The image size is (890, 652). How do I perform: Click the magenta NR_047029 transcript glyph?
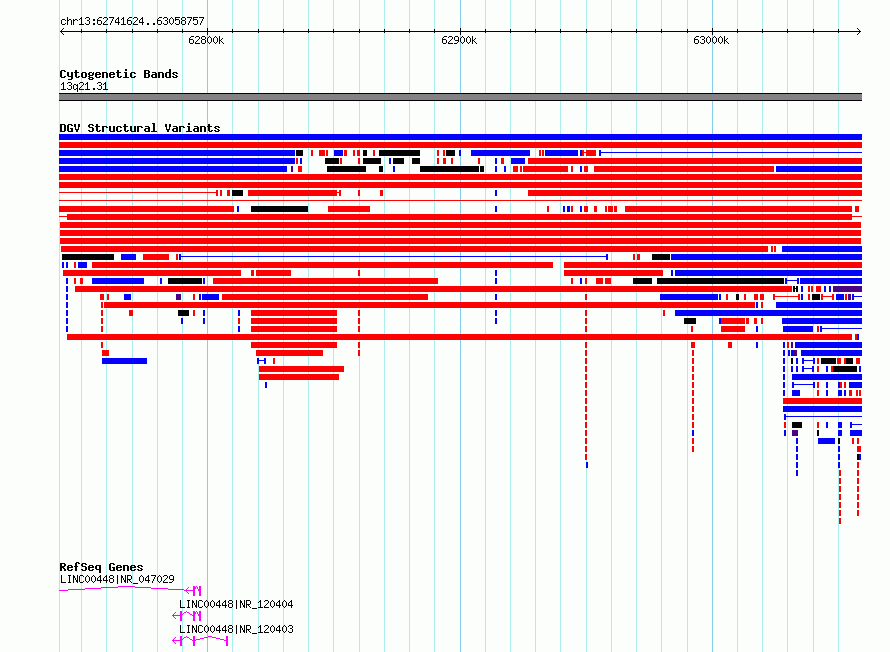click(130, 590)
